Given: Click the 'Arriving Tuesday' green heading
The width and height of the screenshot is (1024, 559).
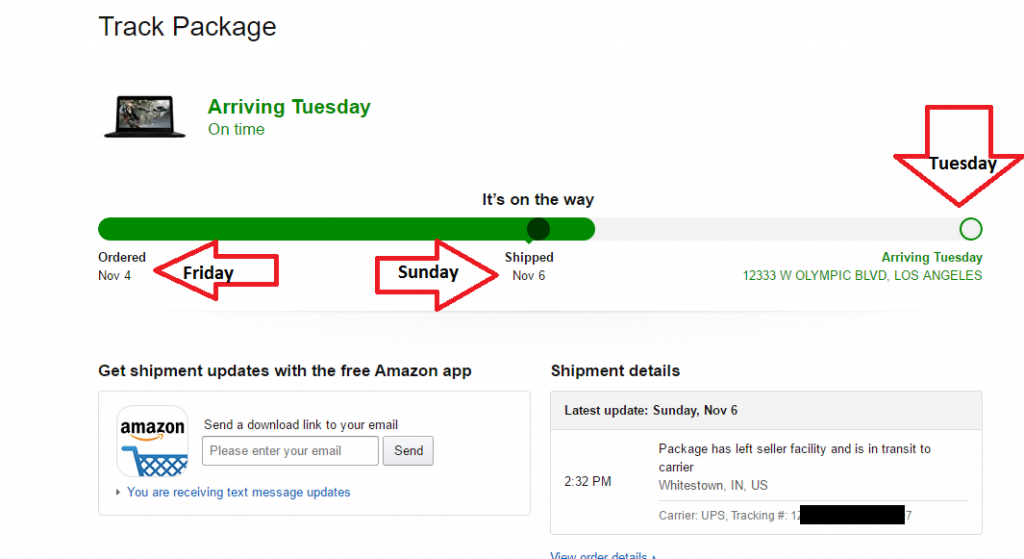Looking at the screenshot, I should (x=289, y=107).
